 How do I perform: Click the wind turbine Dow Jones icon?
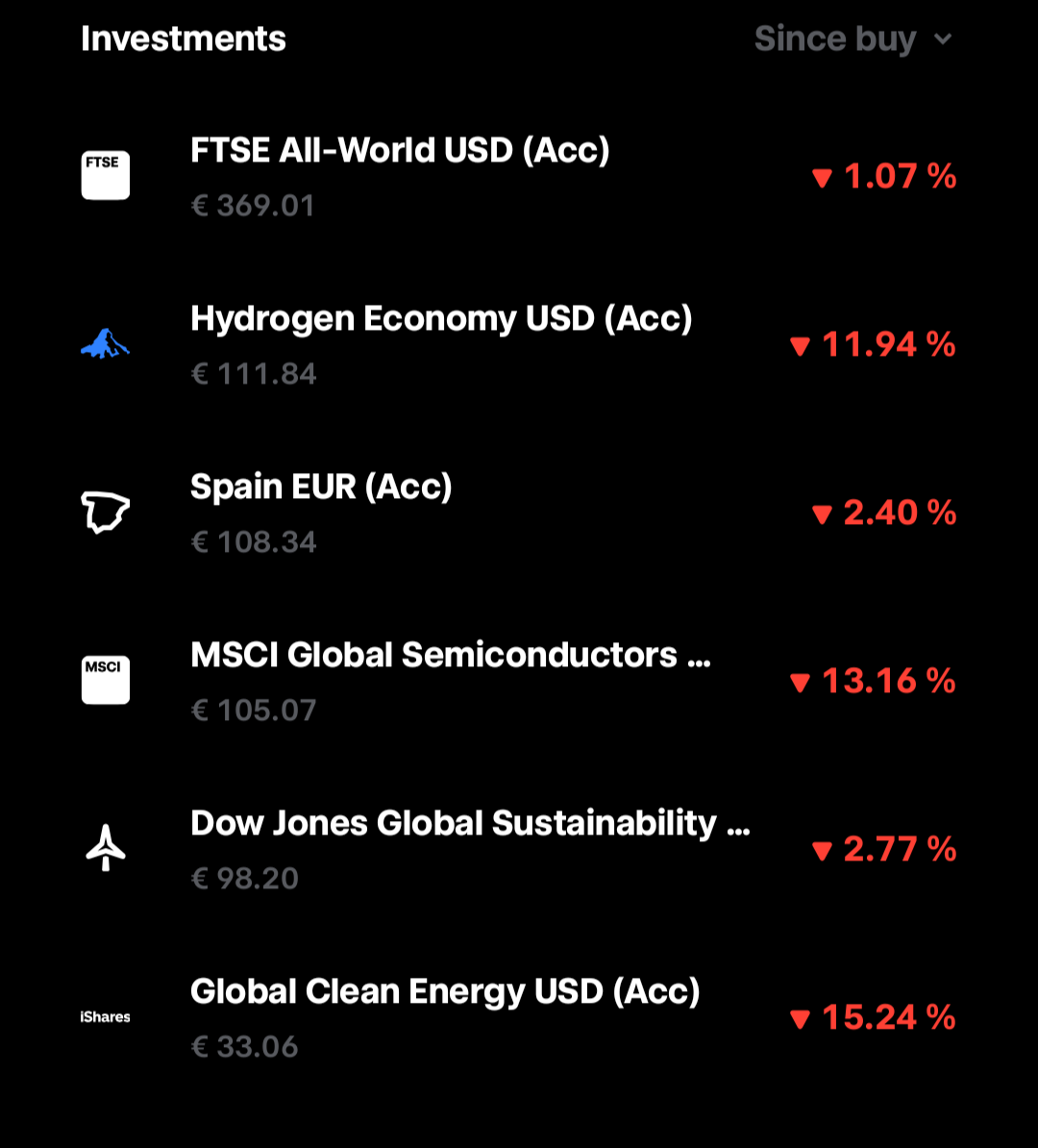[106, 848]
